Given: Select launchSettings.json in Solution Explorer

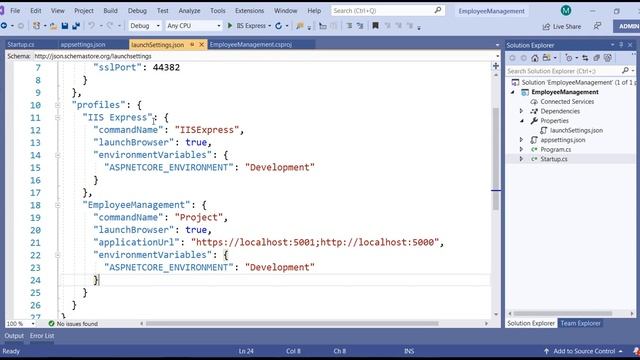Looking at the screenshot, I should [576, 130].
